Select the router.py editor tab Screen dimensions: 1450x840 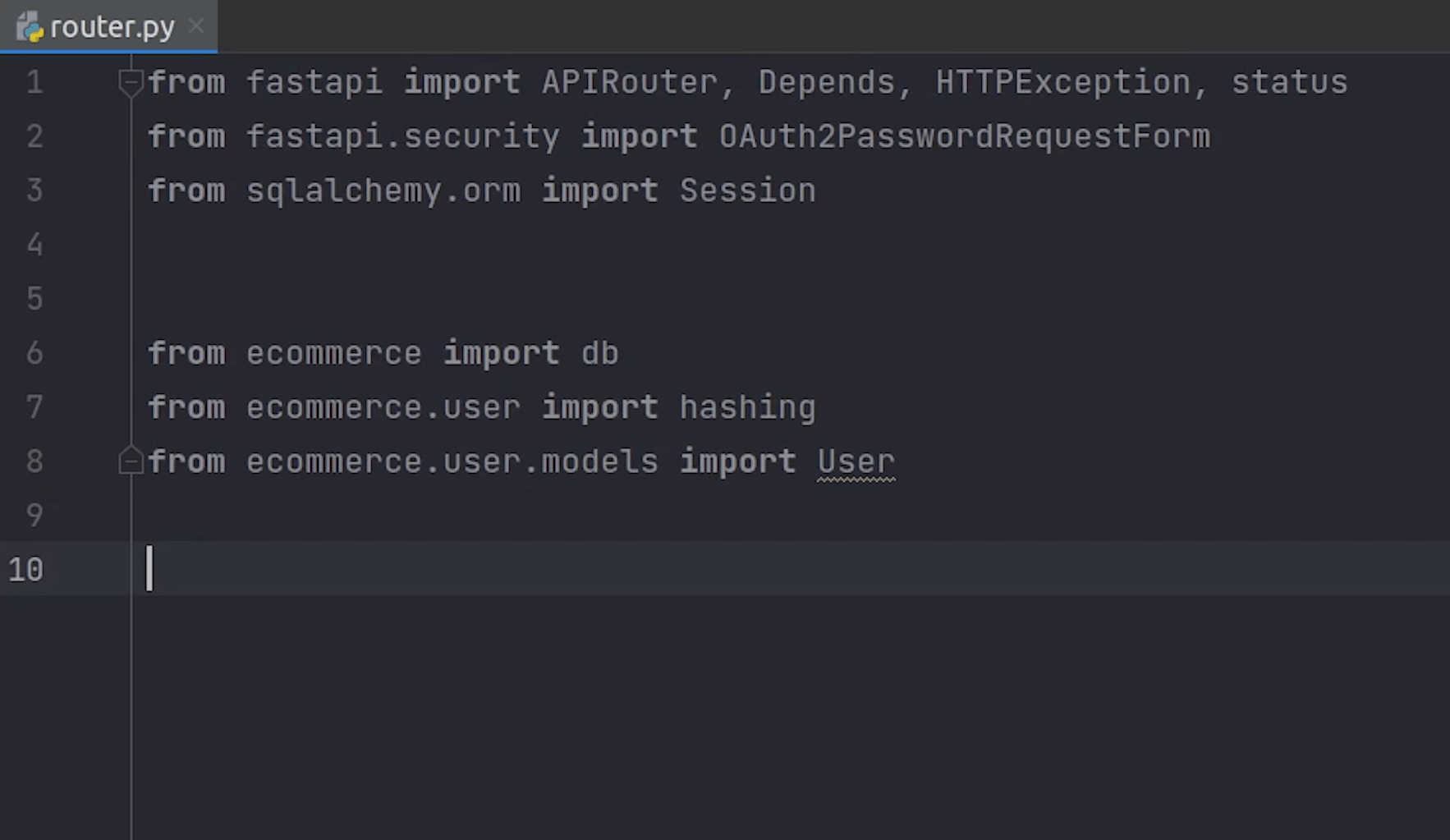tap(112, 27)
